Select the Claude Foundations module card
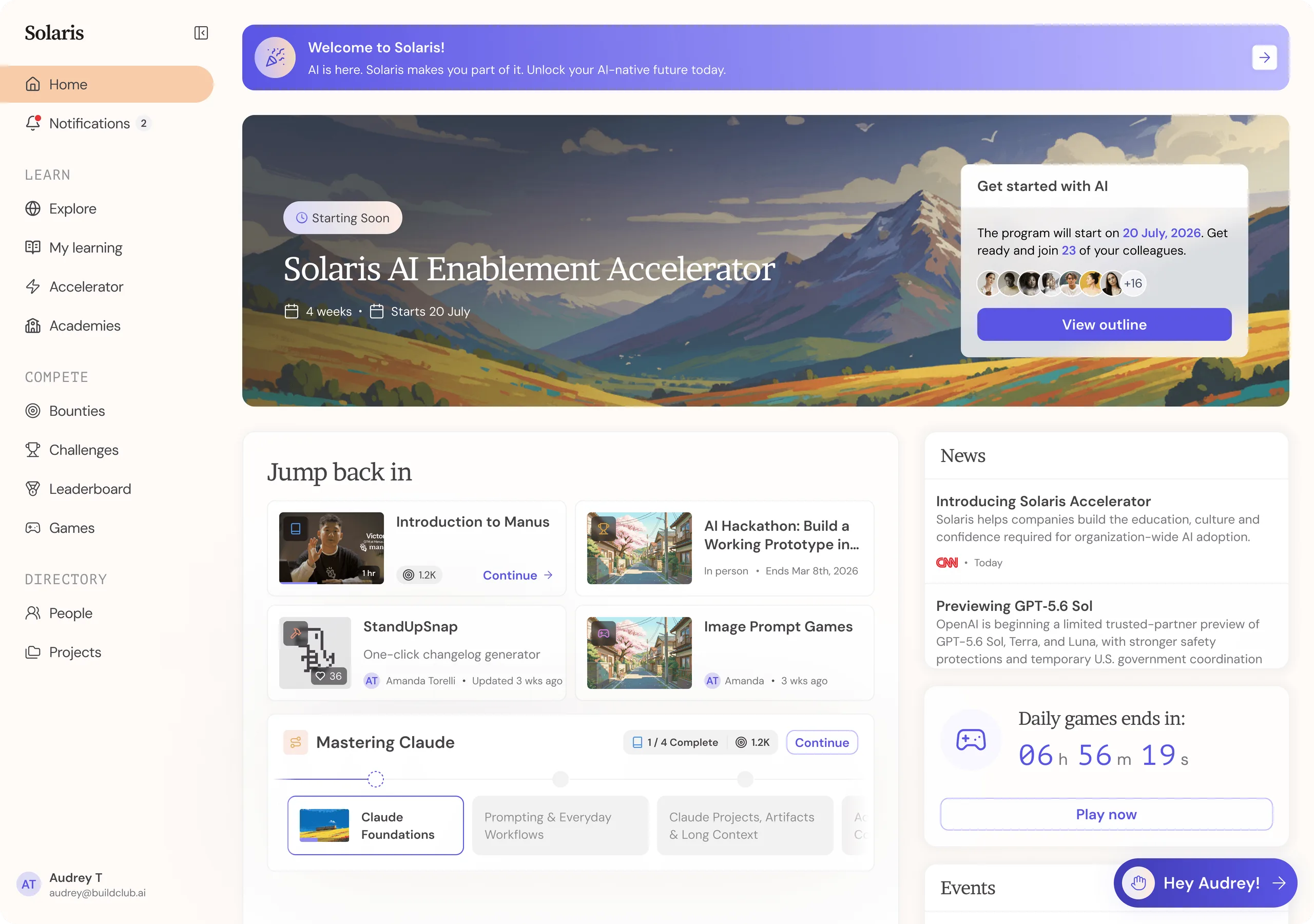 375,825
